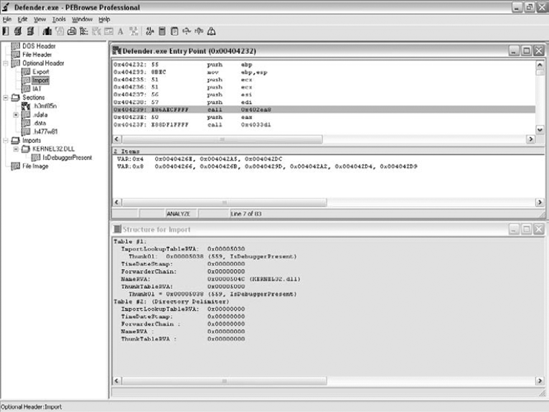
Task: Click the VAR list pane's left scroll arrow
Action: point(117,202)
